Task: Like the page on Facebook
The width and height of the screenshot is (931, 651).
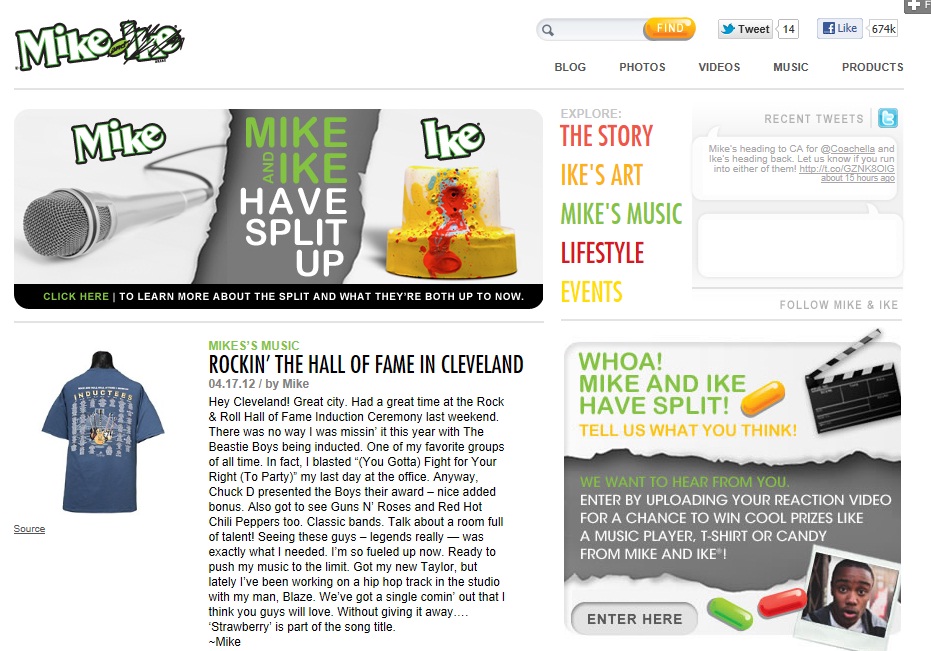Action: coord(840,28)
